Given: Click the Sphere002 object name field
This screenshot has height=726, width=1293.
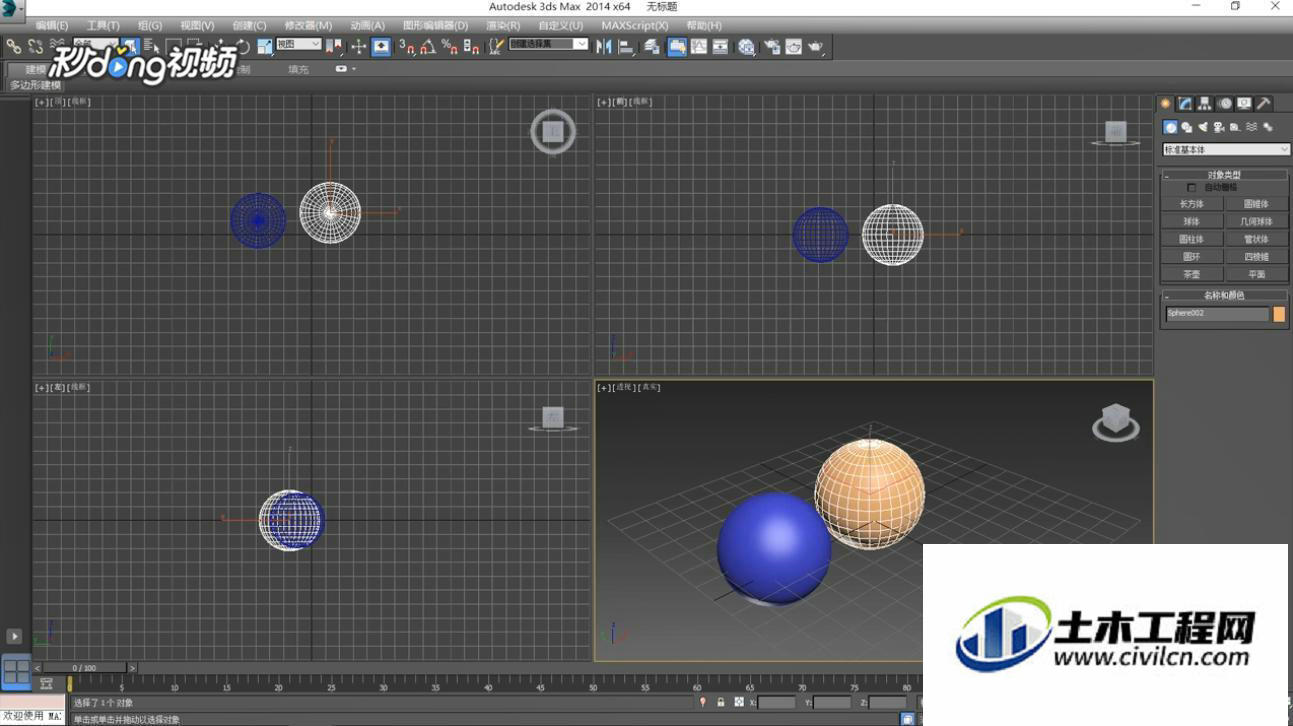Looking at the screenshot, I should click(x=1217, y=314).
